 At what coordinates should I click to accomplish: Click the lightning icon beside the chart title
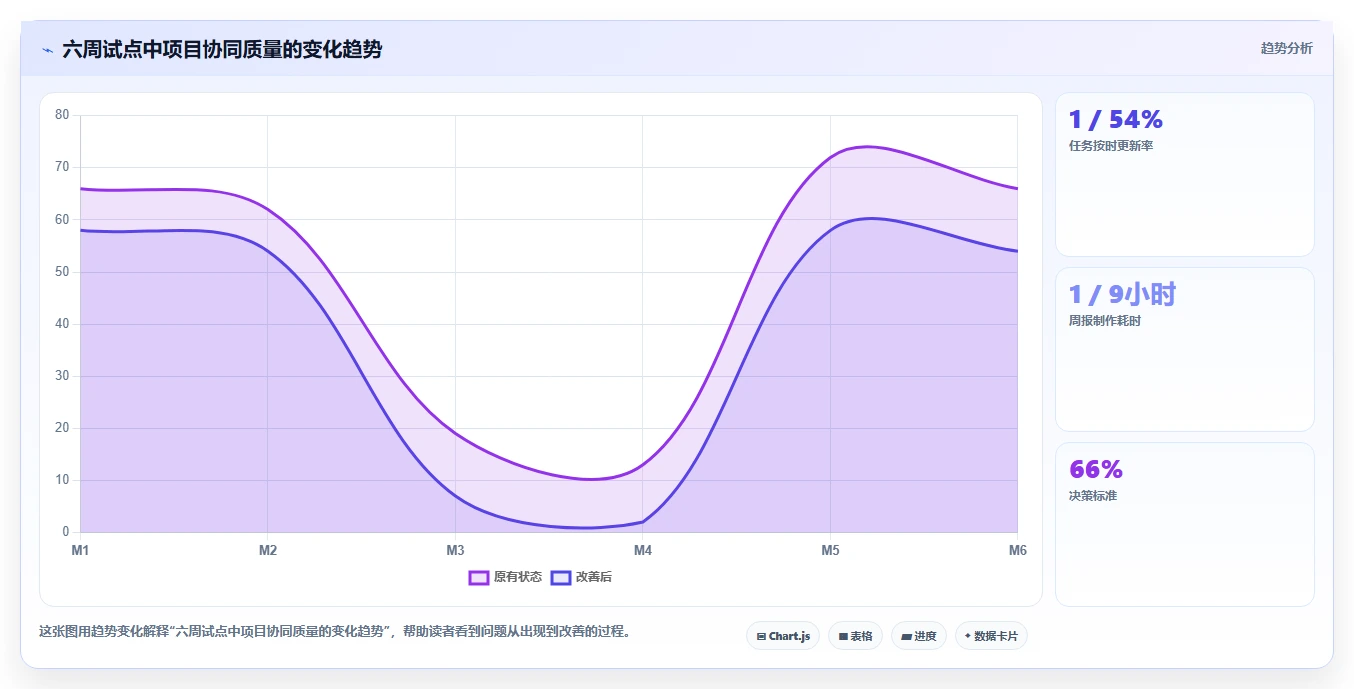(47, 50)
